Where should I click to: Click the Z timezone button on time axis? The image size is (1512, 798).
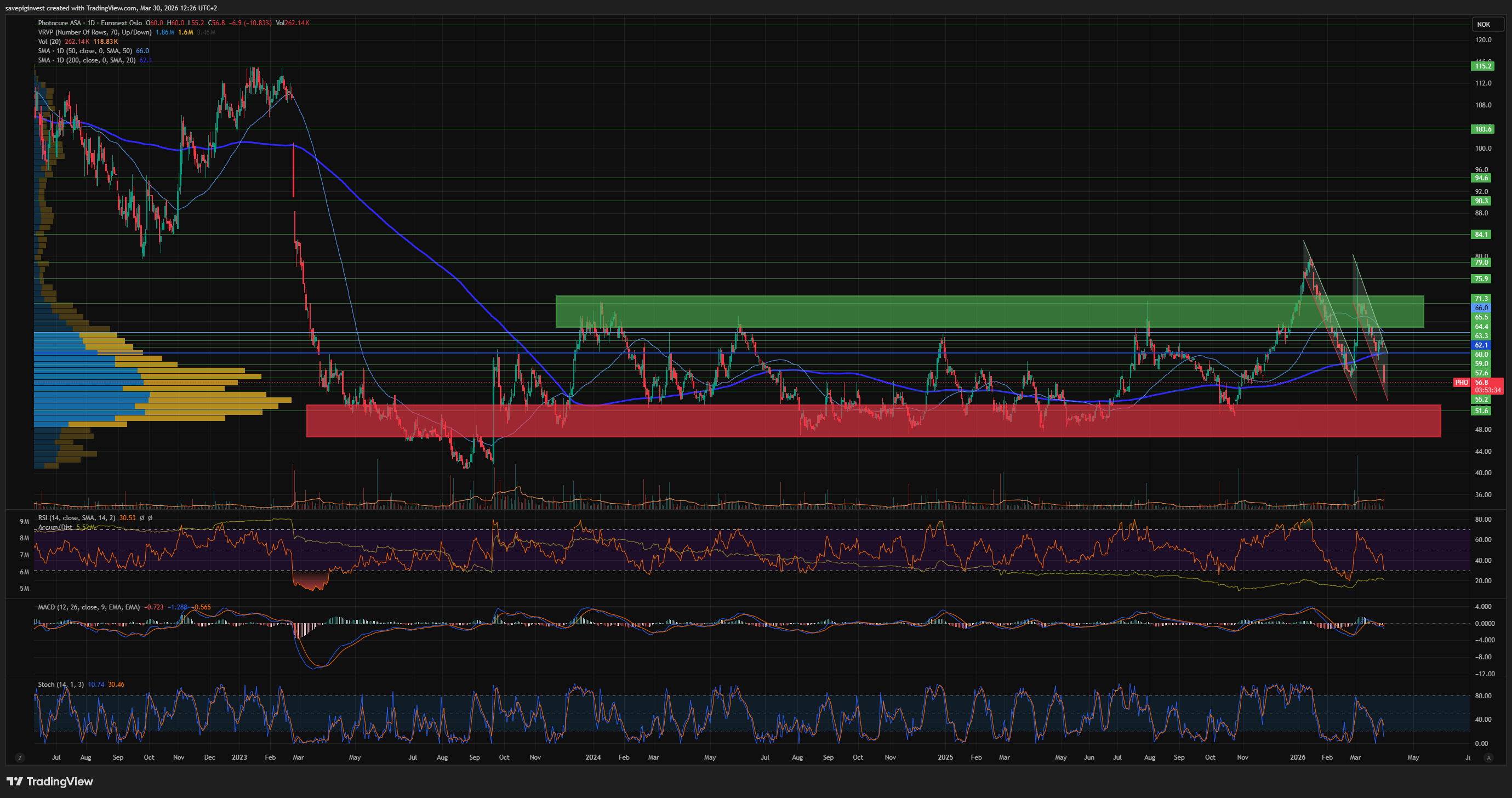[x=19, y=757]
